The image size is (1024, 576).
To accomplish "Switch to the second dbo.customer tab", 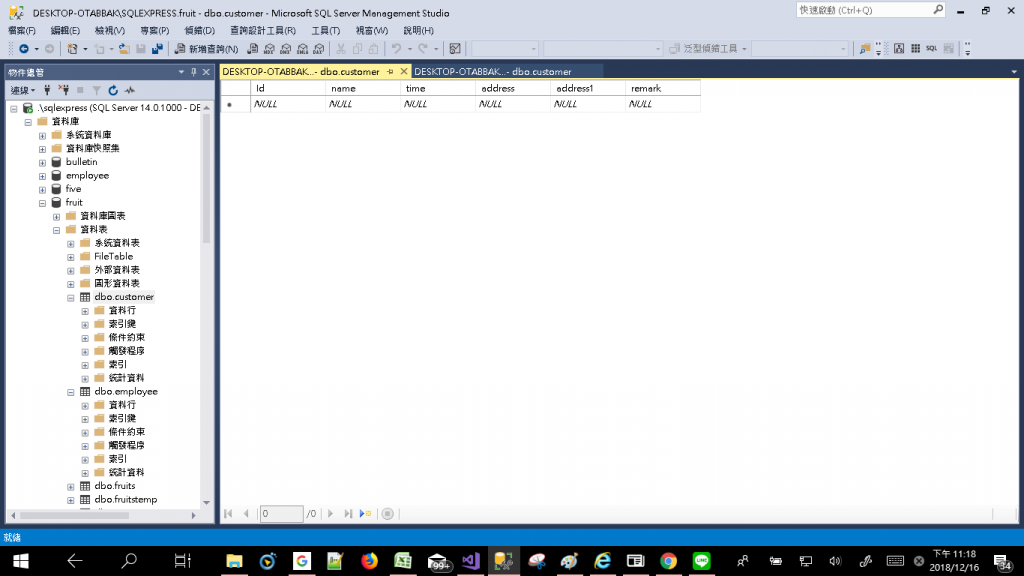I will [x=492, y=72].
